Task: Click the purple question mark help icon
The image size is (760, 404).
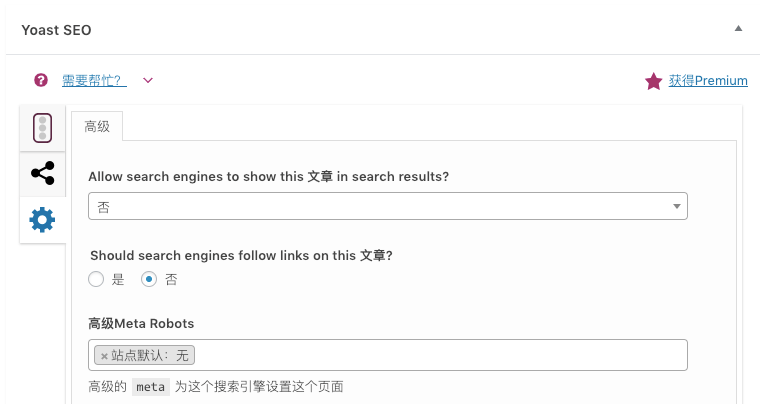Action: pyautogui.click(x=41, y=80)
